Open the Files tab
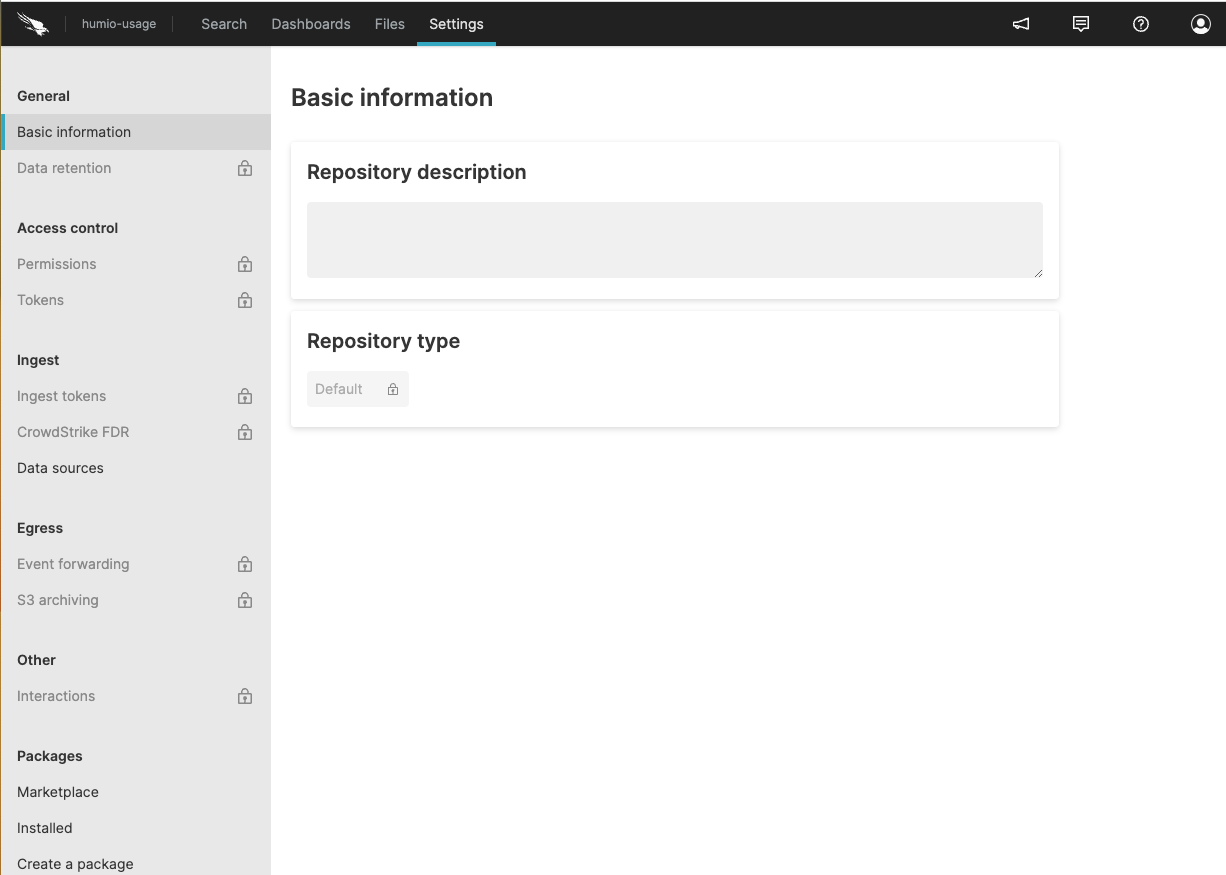Image resolution: width=1226 pixels, height=875 pixels. (x=390, y=24)
